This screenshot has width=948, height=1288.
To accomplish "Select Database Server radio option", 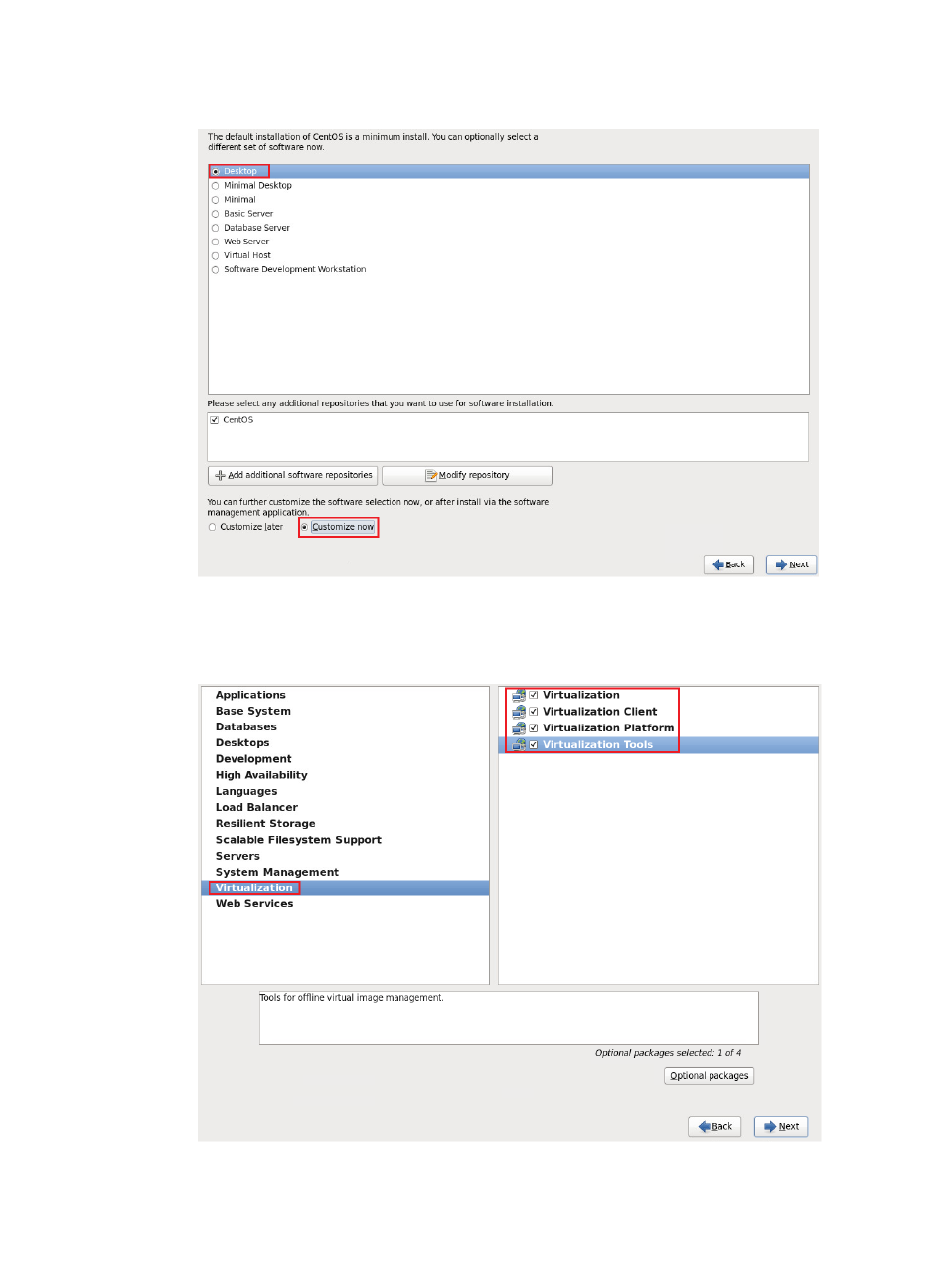I will (x=215, y=228).
